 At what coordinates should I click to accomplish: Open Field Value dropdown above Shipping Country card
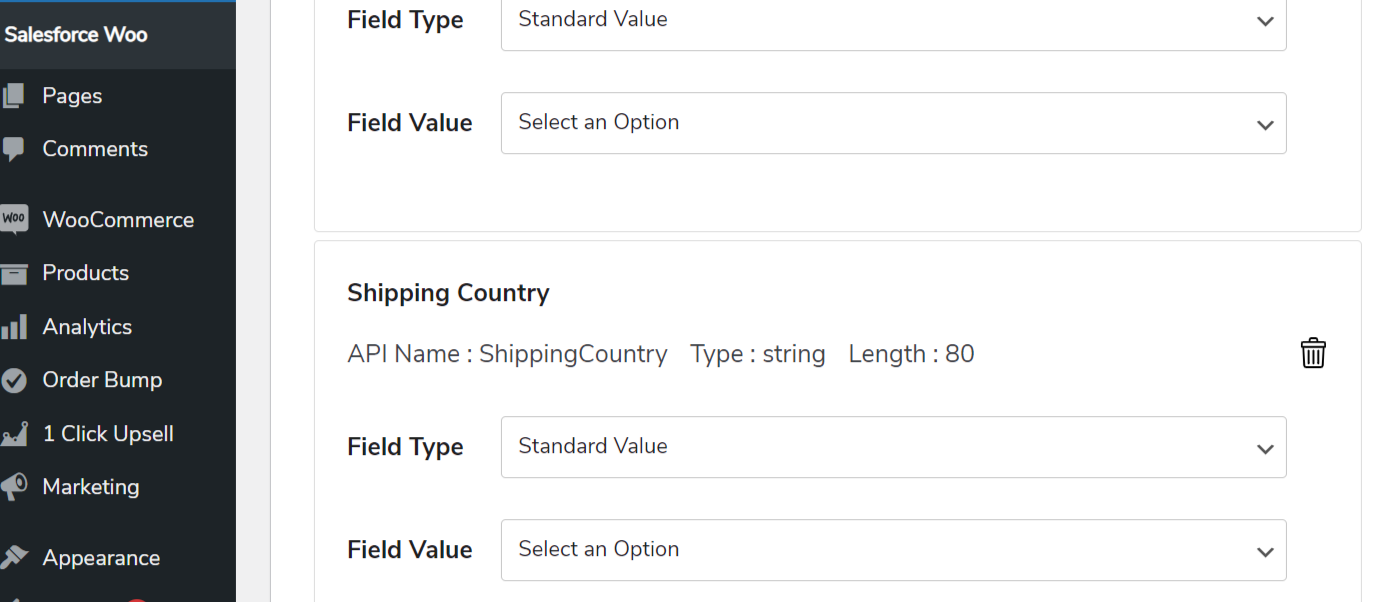893,123
